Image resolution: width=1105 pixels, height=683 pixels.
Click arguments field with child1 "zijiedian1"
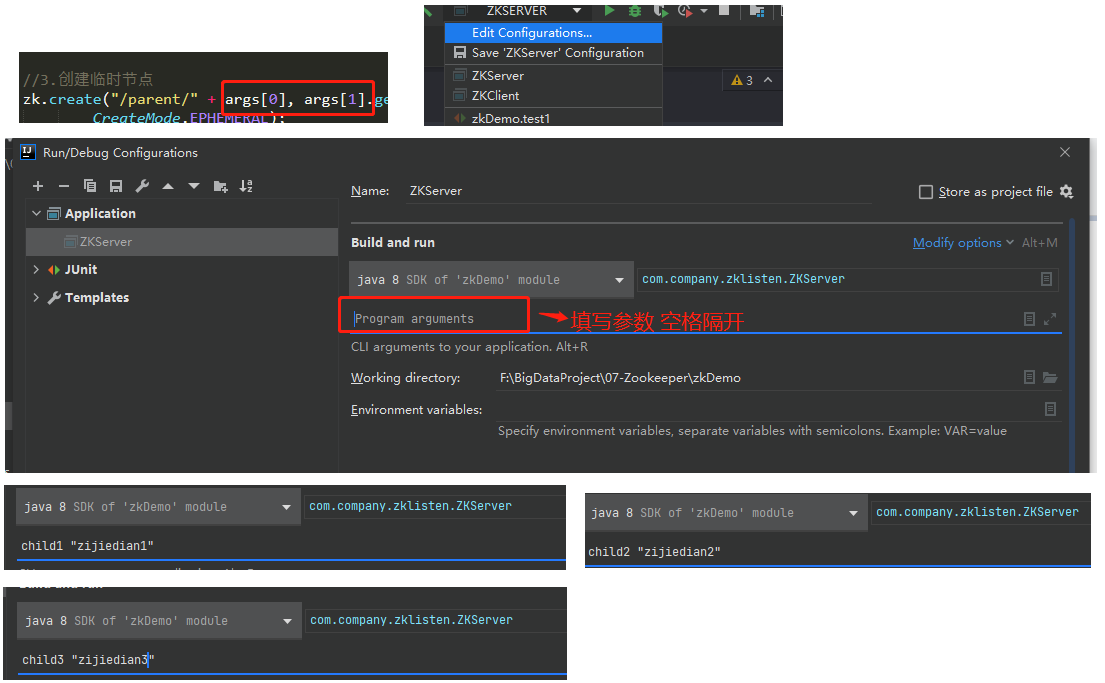pyautogui.click(x=292, y=546)
